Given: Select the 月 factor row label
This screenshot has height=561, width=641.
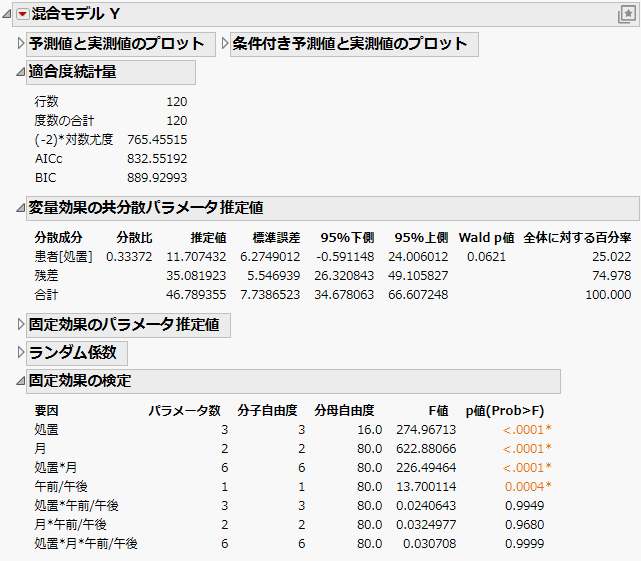Looking at the screenshot, I should point(40,449).
